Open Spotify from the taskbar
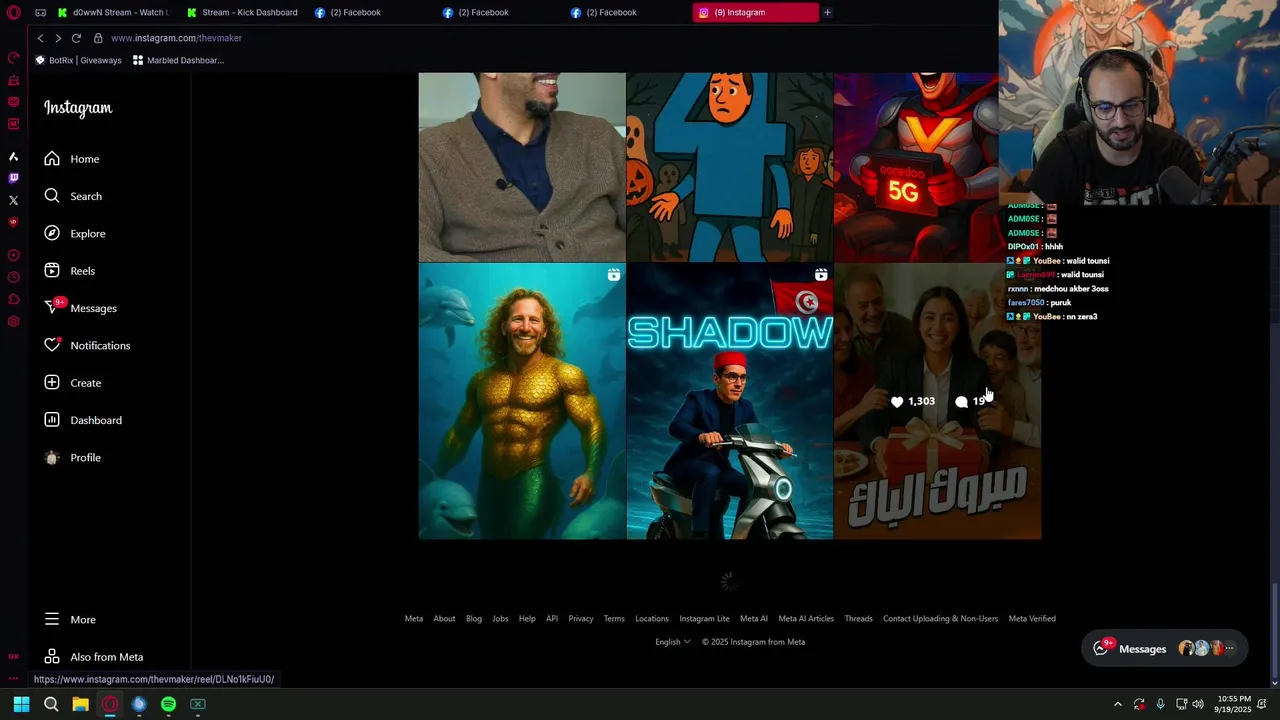 [168, 704]
